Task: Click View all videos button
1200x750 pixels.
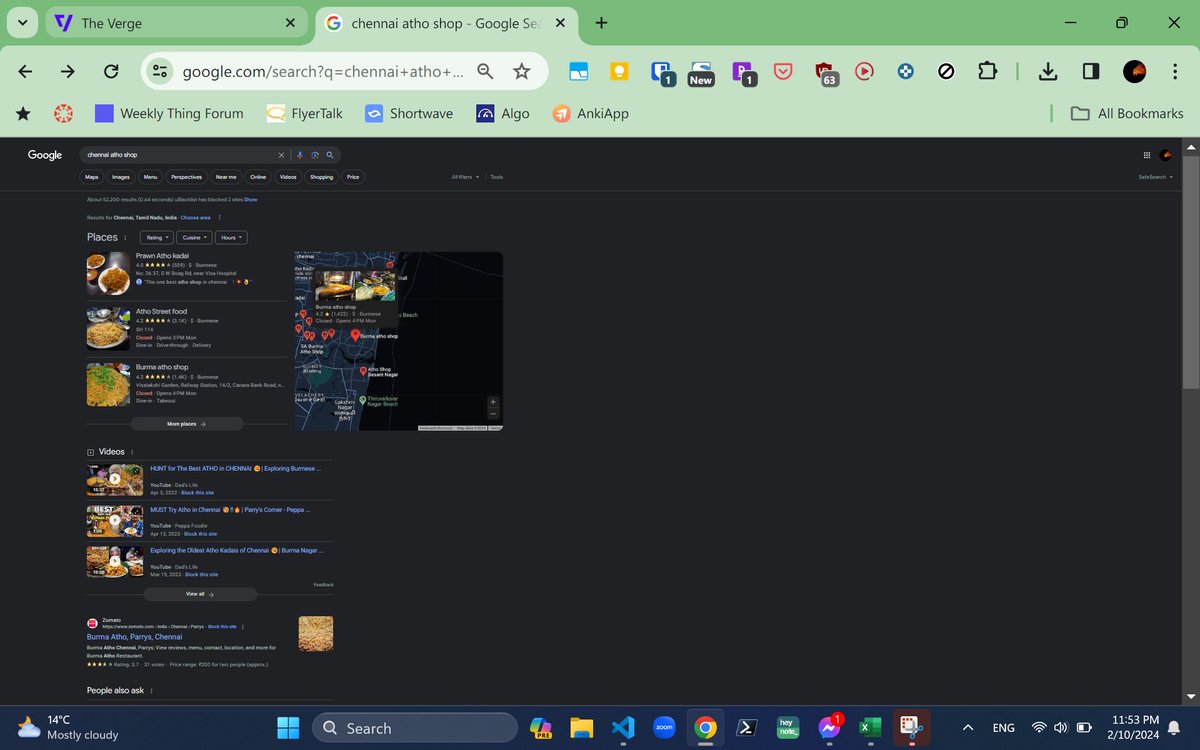Action: [x=200, y=594]
